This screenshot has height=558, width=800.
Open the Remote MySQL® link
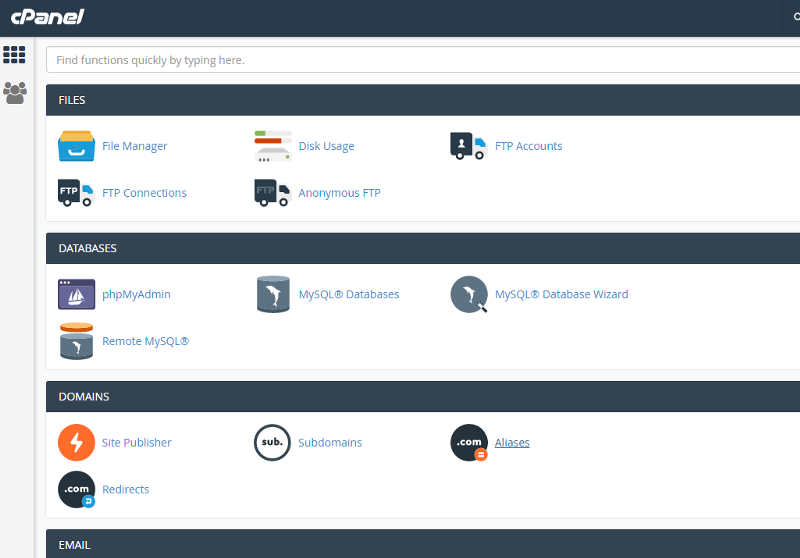(x=145, y=341)
